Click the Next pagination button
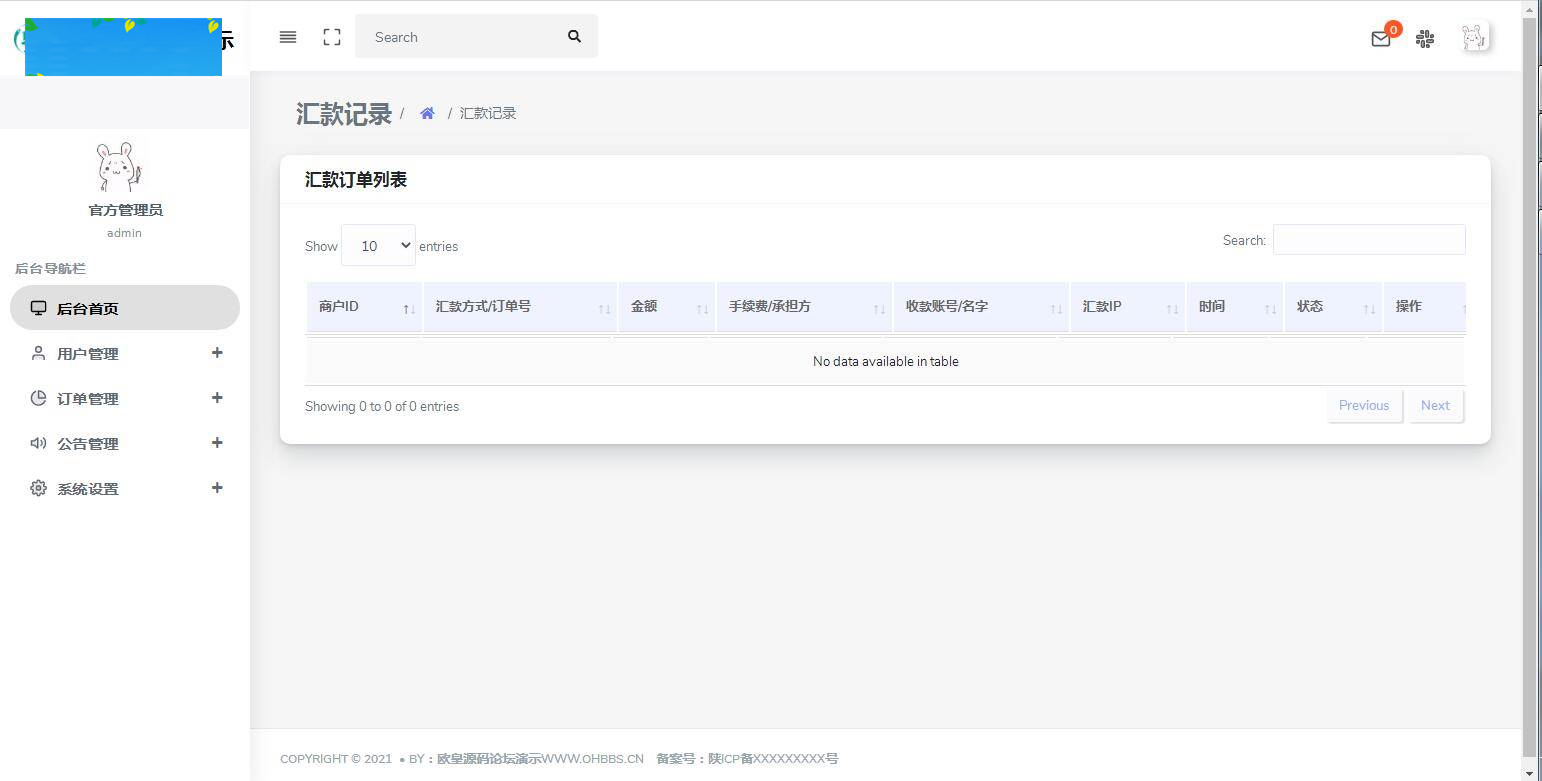Screen dimensions: 1542x781 1435,405
